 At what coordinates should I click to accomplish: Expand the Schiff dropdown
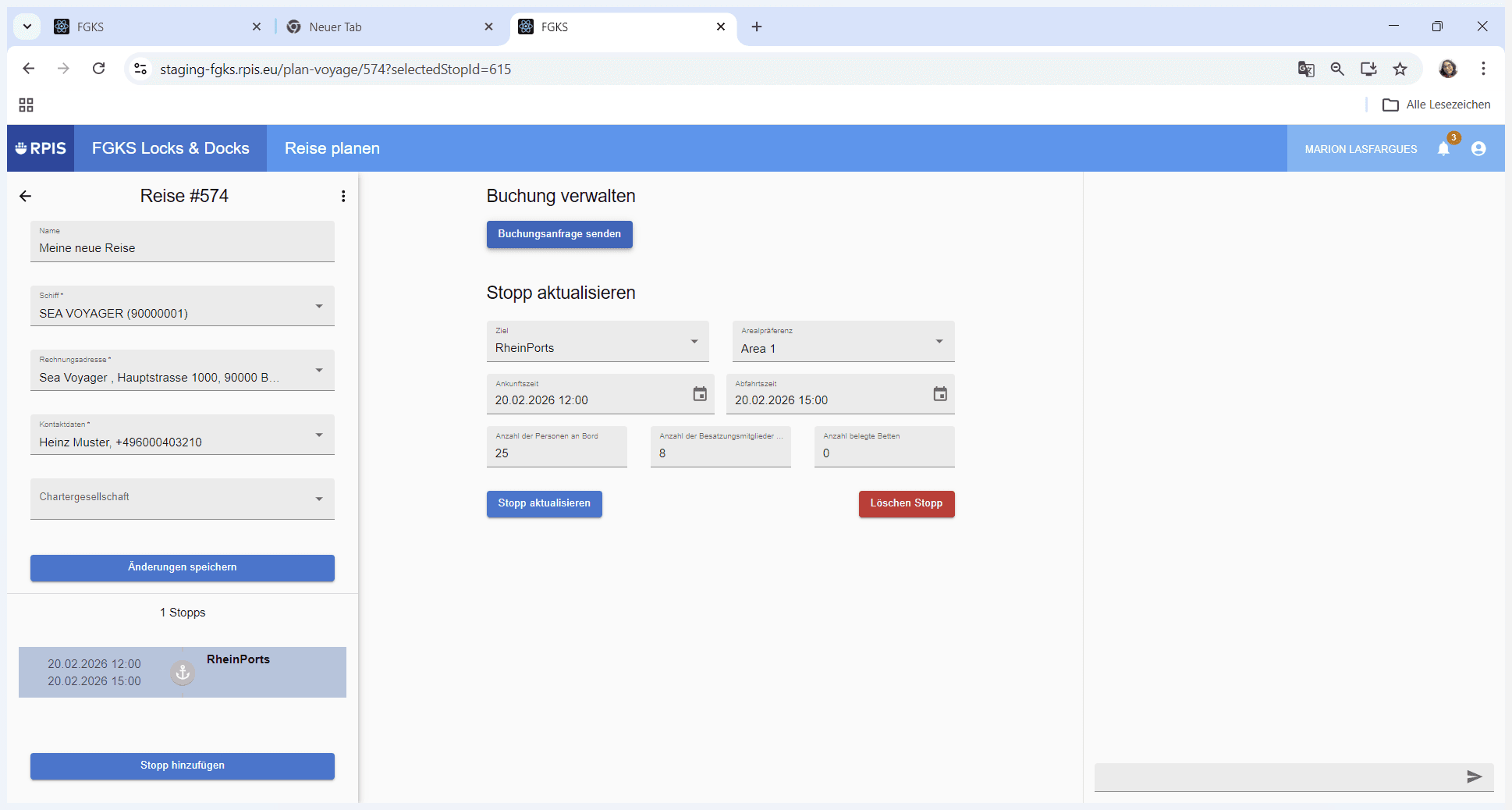(x=183, y=306)
